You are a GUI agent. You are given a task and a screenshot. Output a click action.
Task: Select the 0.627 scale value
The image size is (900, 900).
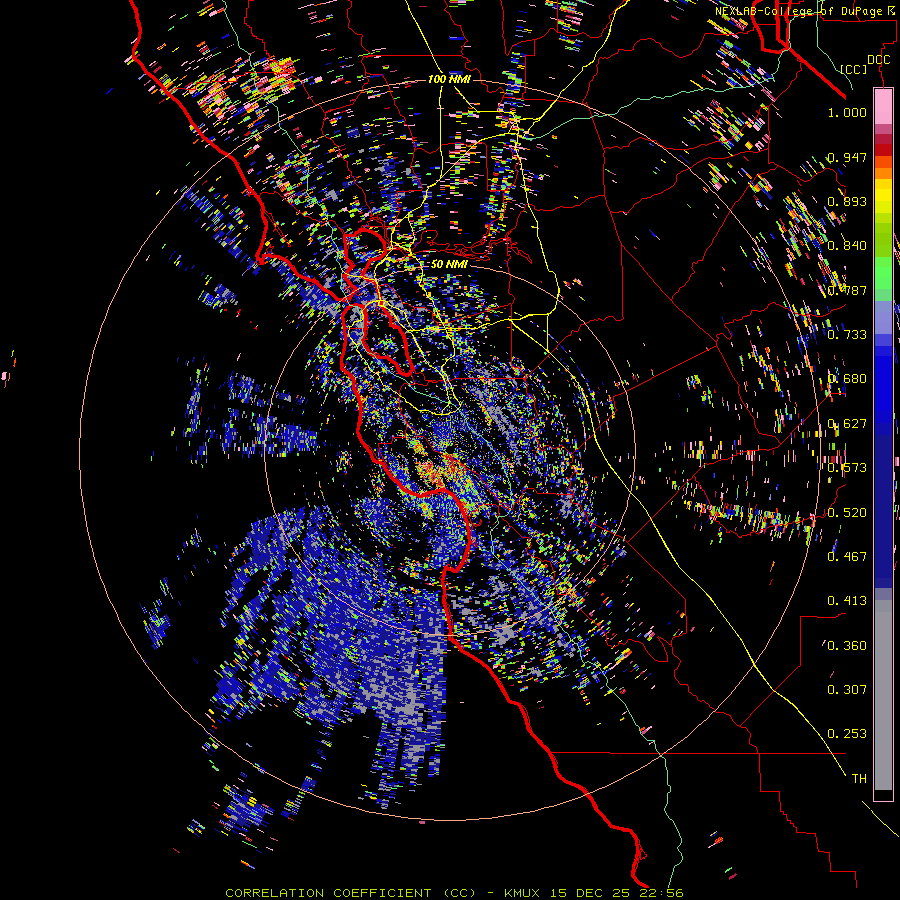[847, 424]
